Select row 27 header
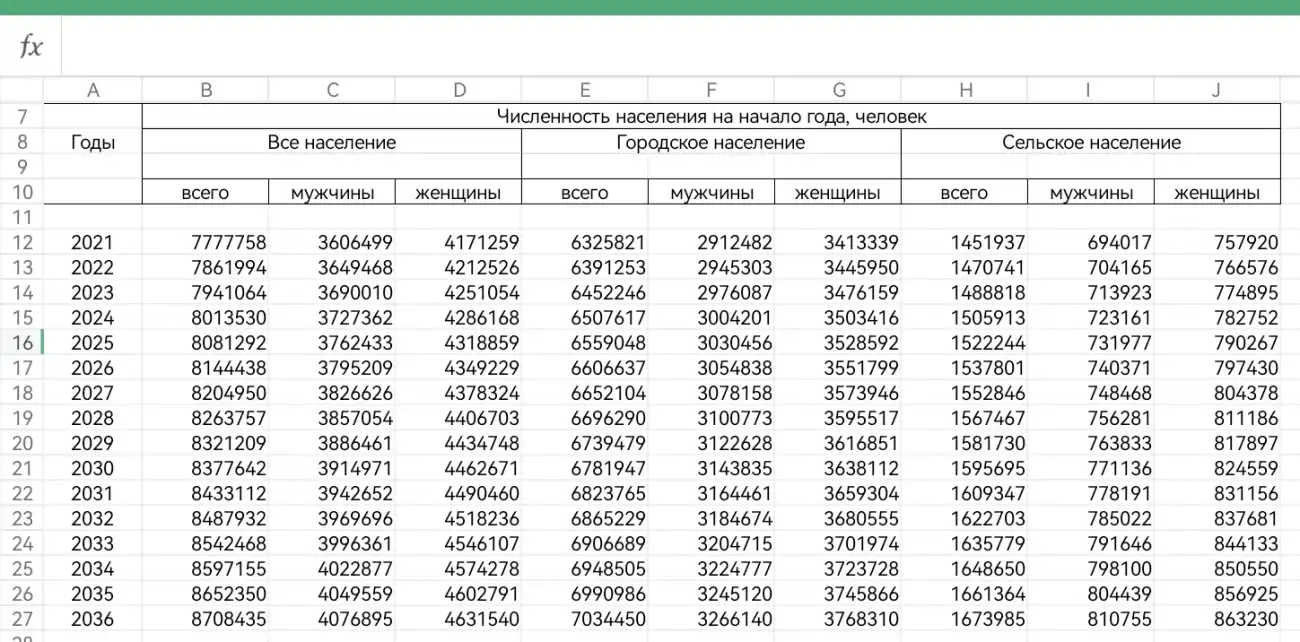This screenshot has width=1300, height=642. (x=22, y=619)
